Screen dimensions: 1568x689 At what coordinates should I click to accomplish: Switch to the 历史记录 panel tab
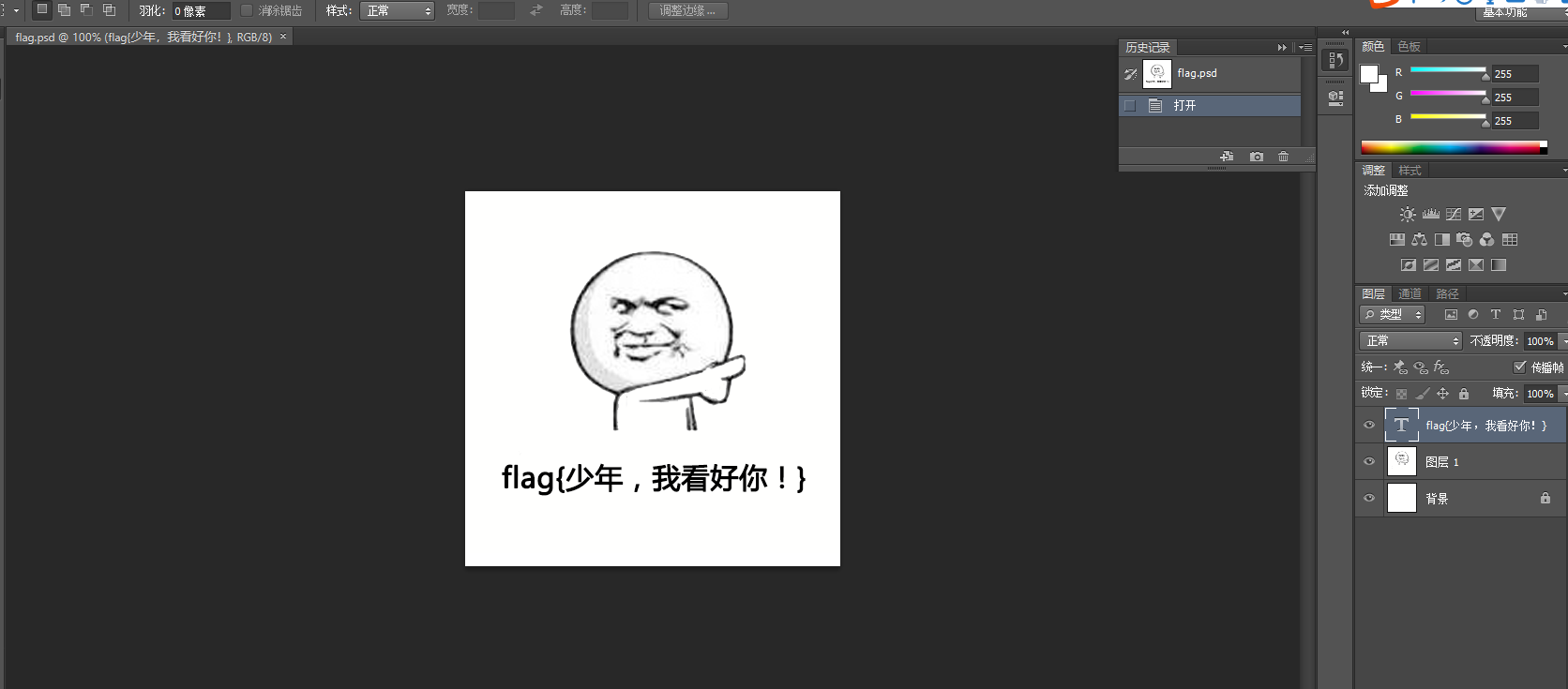(1147, 48)
